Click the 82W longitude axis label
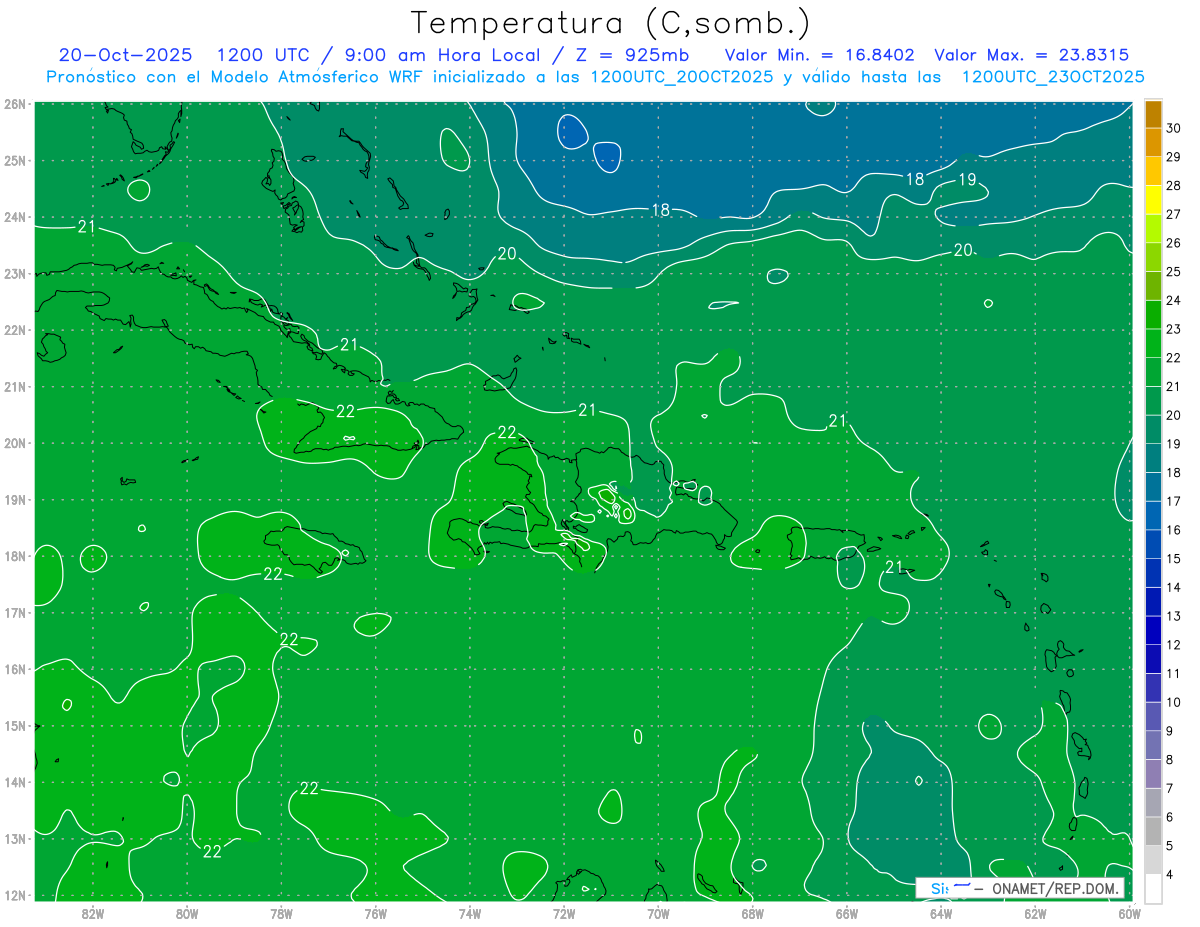This screenshot has width=1200, height=927. [x=92, y=913]
